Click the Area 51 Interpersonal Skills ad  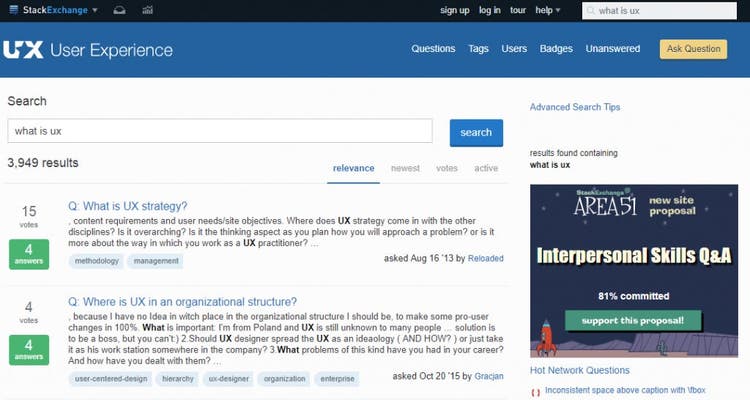coord(634,271)
